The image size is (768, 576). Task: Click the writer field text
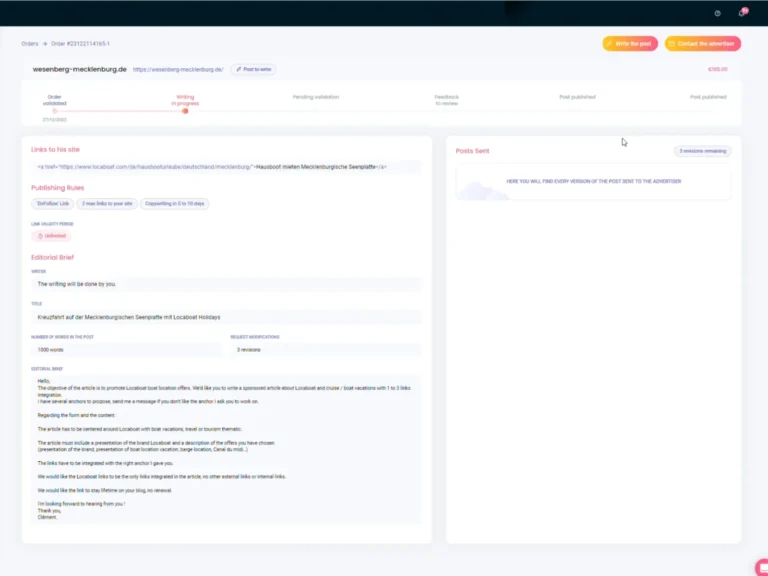point(226,284)
